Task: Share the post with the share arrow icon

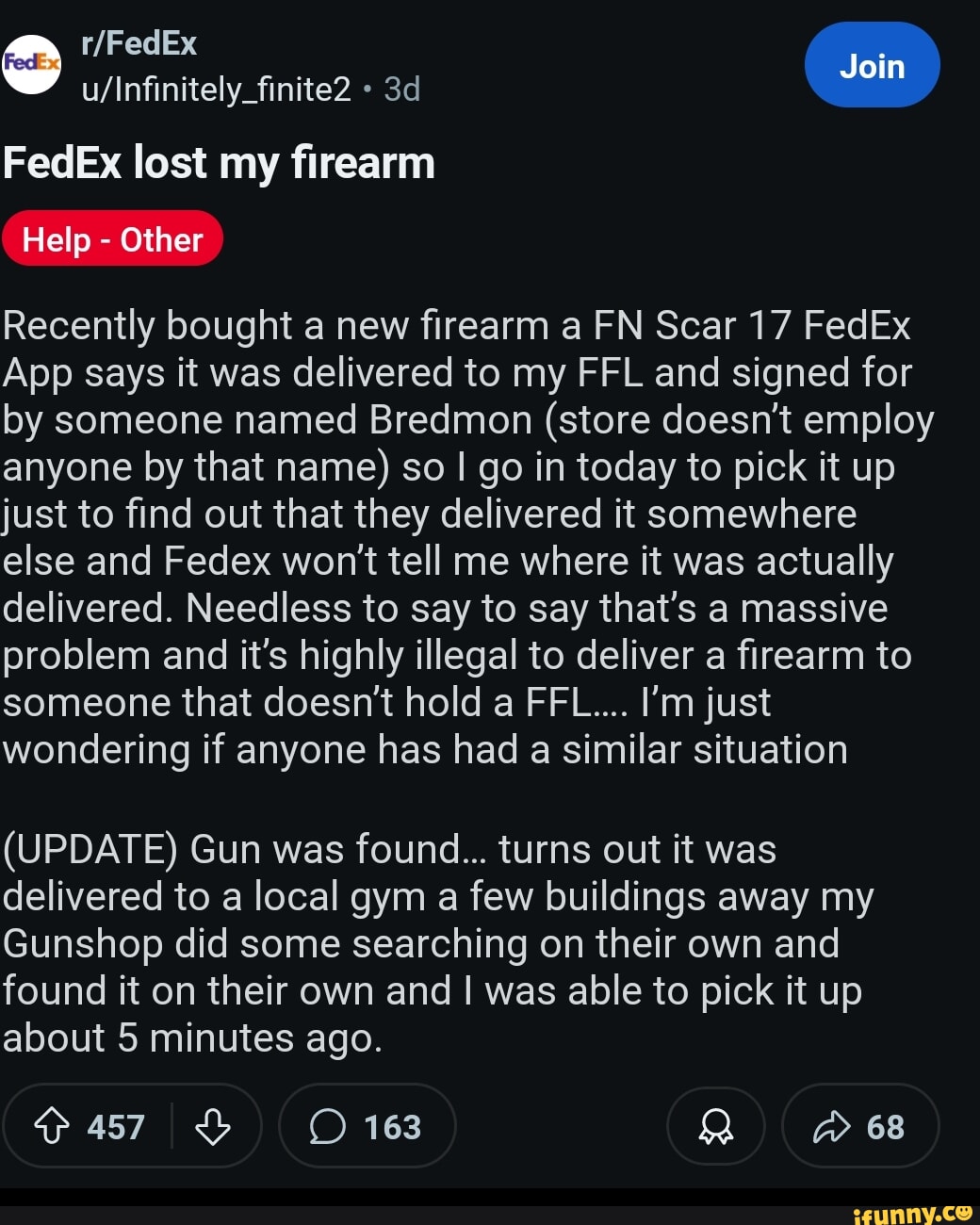Action: (x=834, y=1126)
